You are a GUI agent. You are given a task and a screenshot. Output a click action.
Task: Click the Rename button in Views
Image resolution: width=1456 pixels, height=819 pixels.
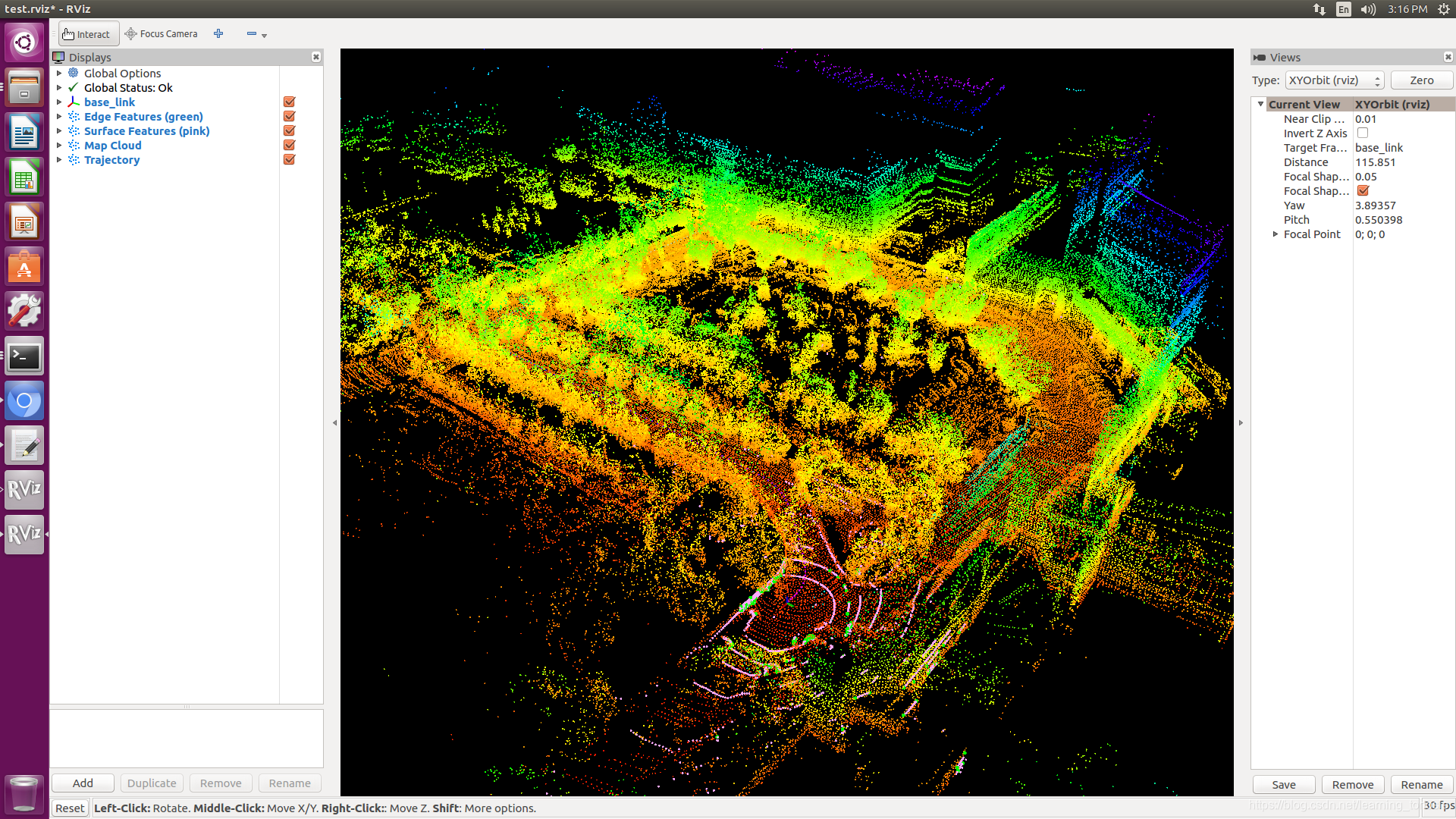[x=1422, y=785]
